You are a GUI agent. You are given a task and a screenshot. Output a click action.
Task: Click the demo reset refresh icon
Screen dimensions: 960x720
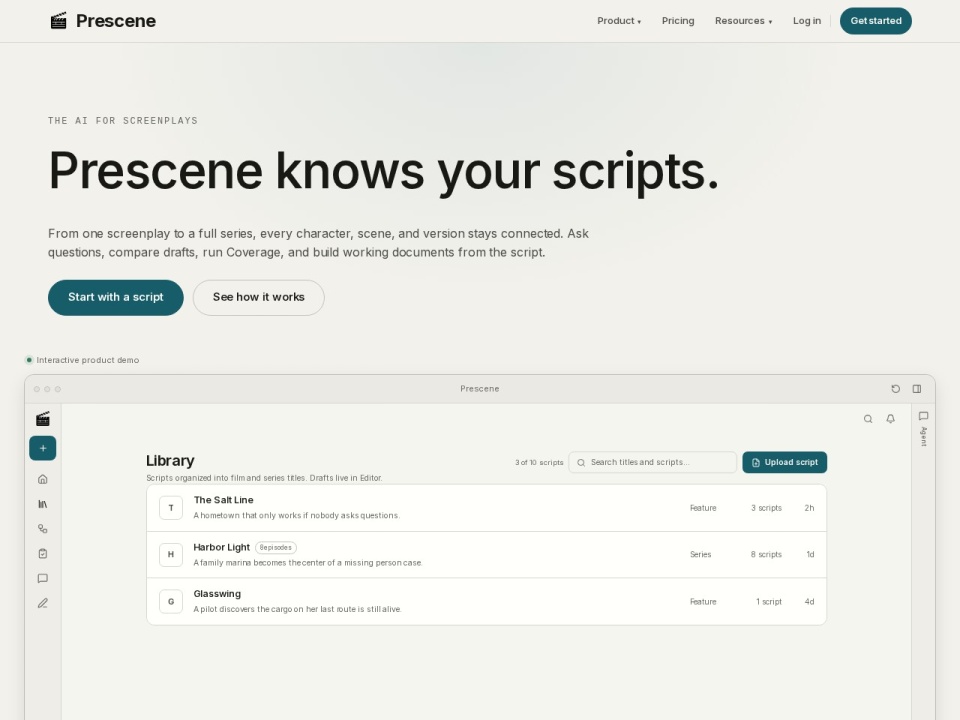(x=895, y=389)
